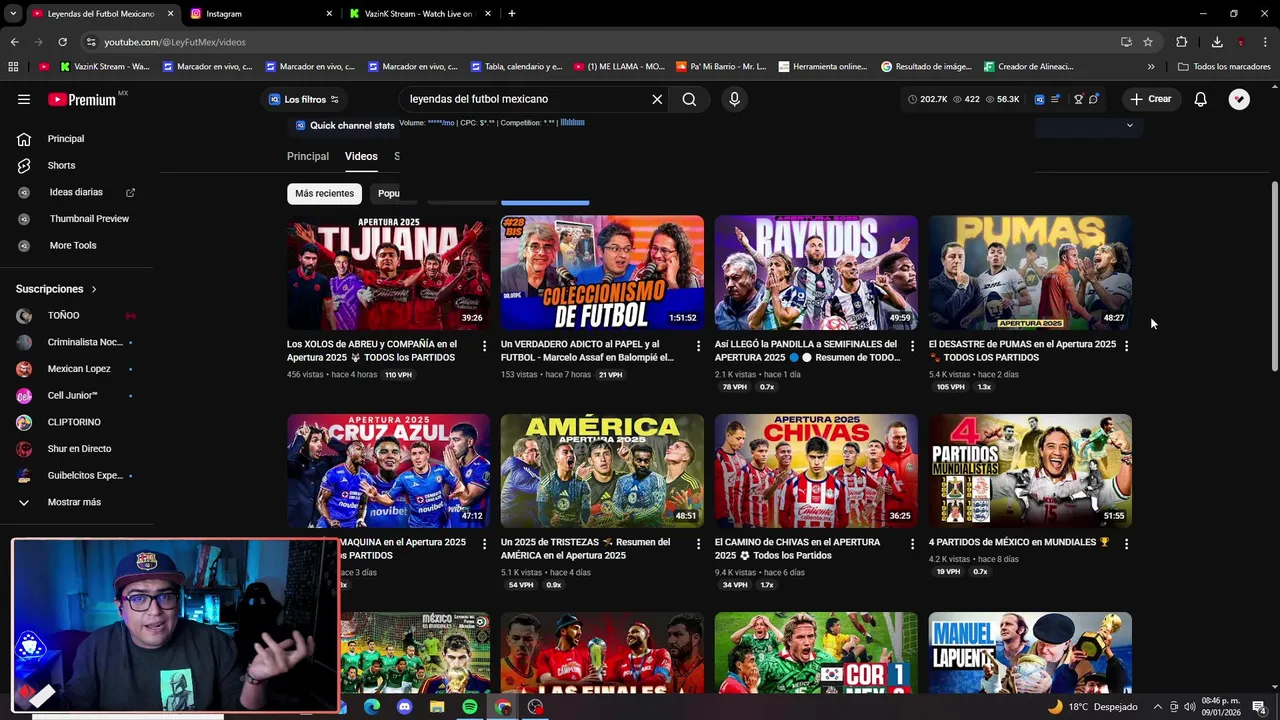Open Chrome three-dot menu
The image size is (1280, 720).
1265,42
